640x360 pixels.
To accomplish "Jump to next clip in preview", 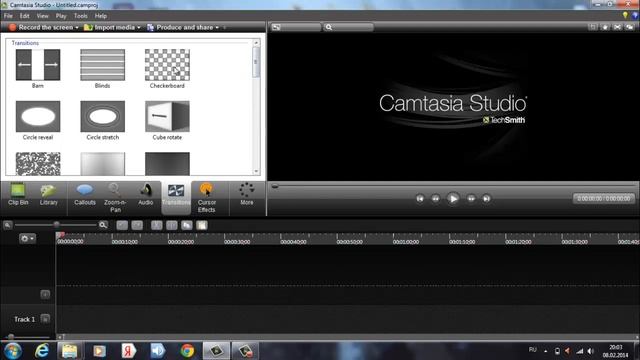I will pos(486,199).
